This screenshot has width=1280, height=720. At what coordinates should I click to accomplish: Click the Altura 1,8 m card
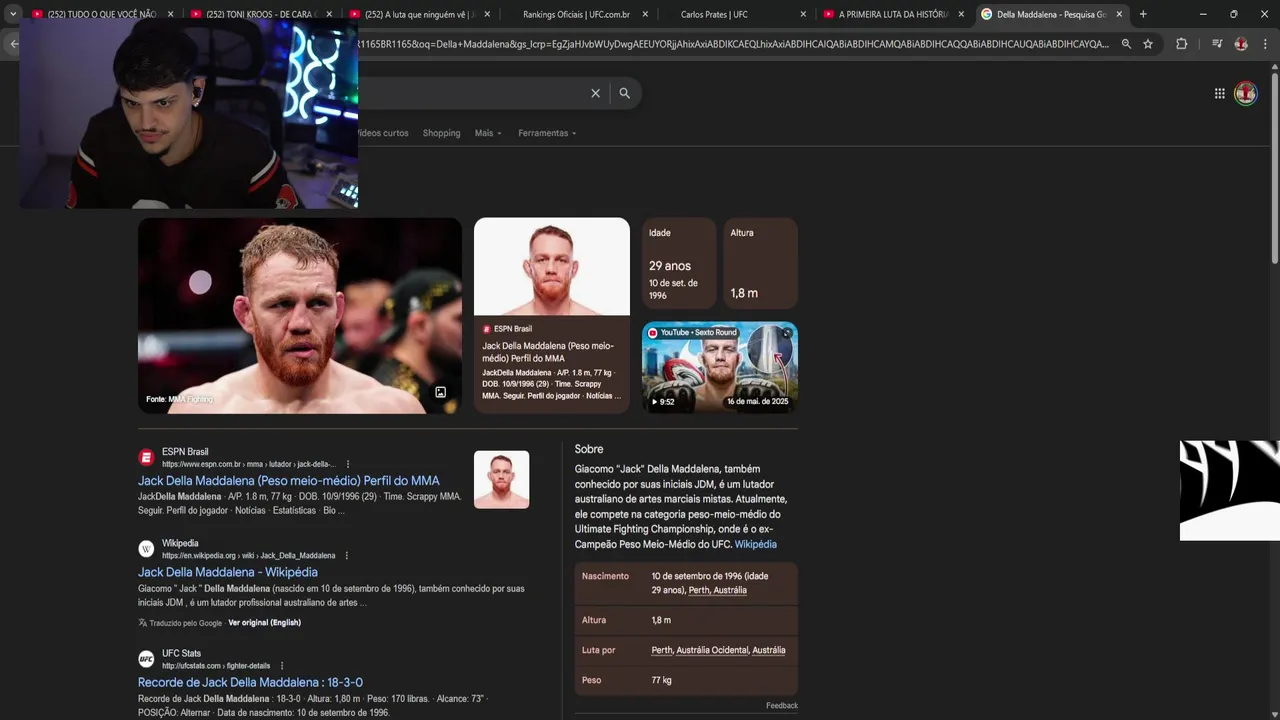pos(760,264)
